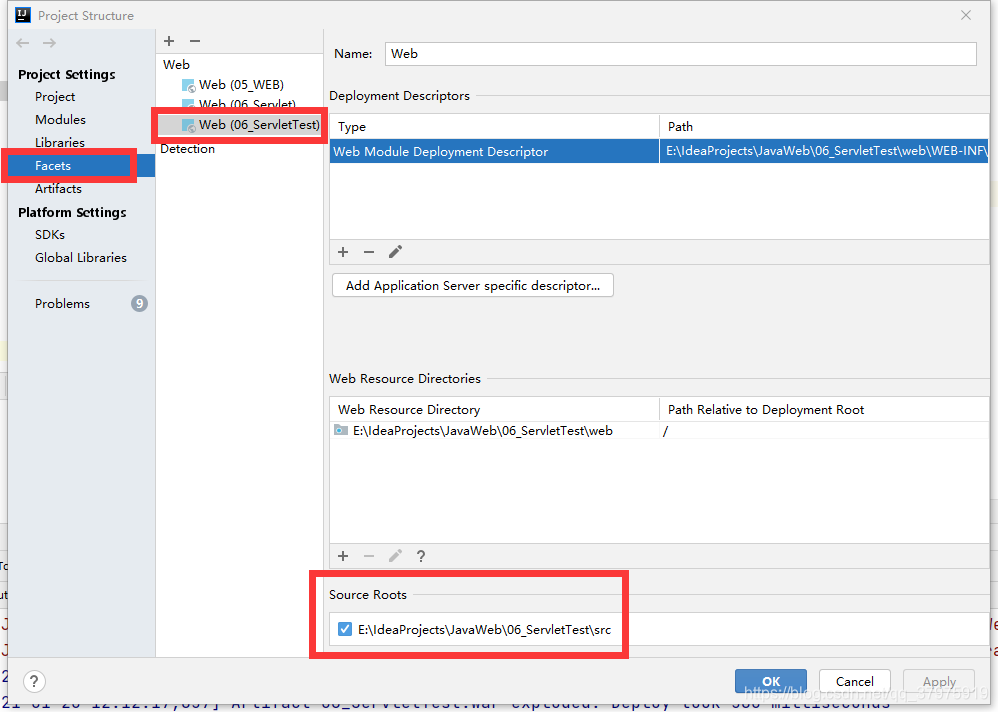This screenshot has width=998, height=712.
Task: Open web resource directories help question mark
Action: pyautogui.click(x=421, y=556)
